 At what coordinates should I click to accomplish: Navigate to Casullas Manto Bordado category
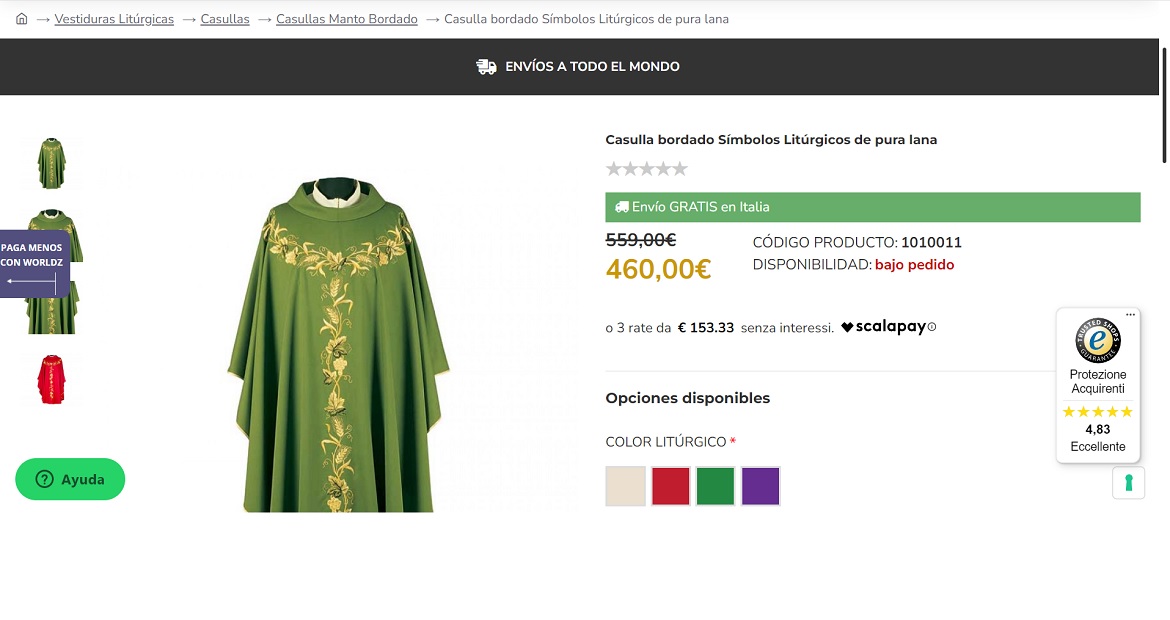pos(347,19)
